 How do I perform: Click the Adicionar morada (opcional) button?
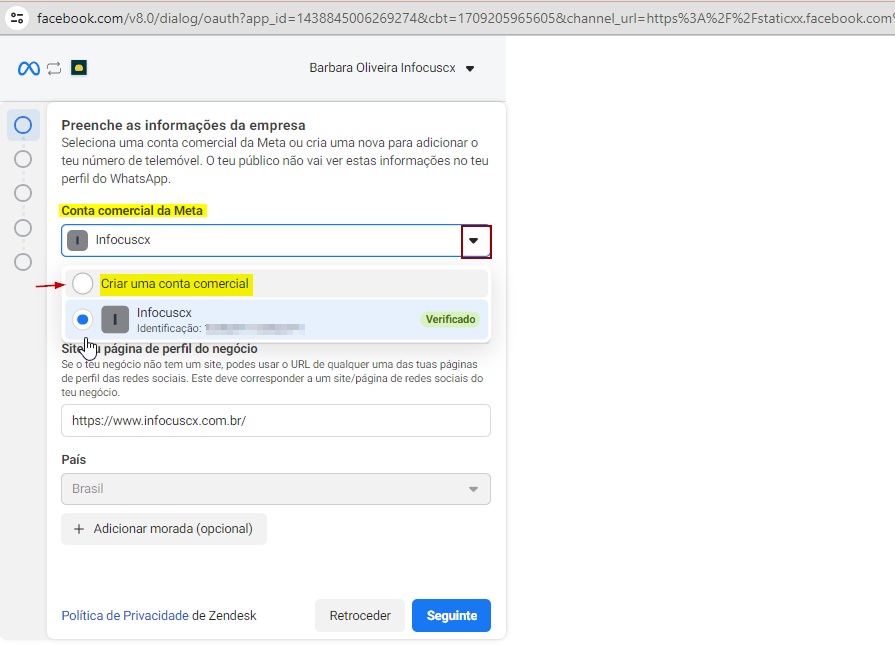pos(164,529)
